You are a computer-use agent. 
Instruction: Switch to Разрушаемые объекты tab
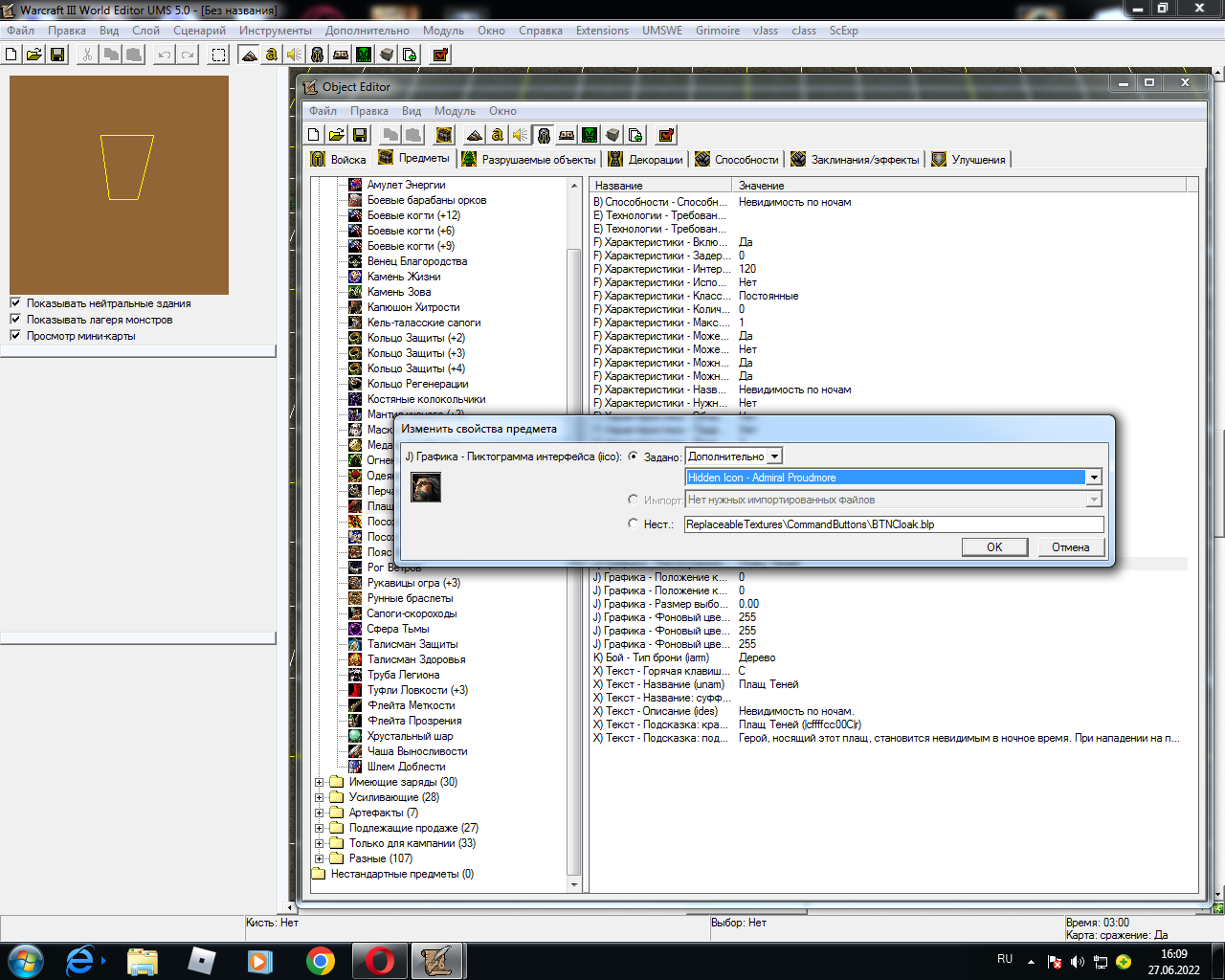coord(528,159)
